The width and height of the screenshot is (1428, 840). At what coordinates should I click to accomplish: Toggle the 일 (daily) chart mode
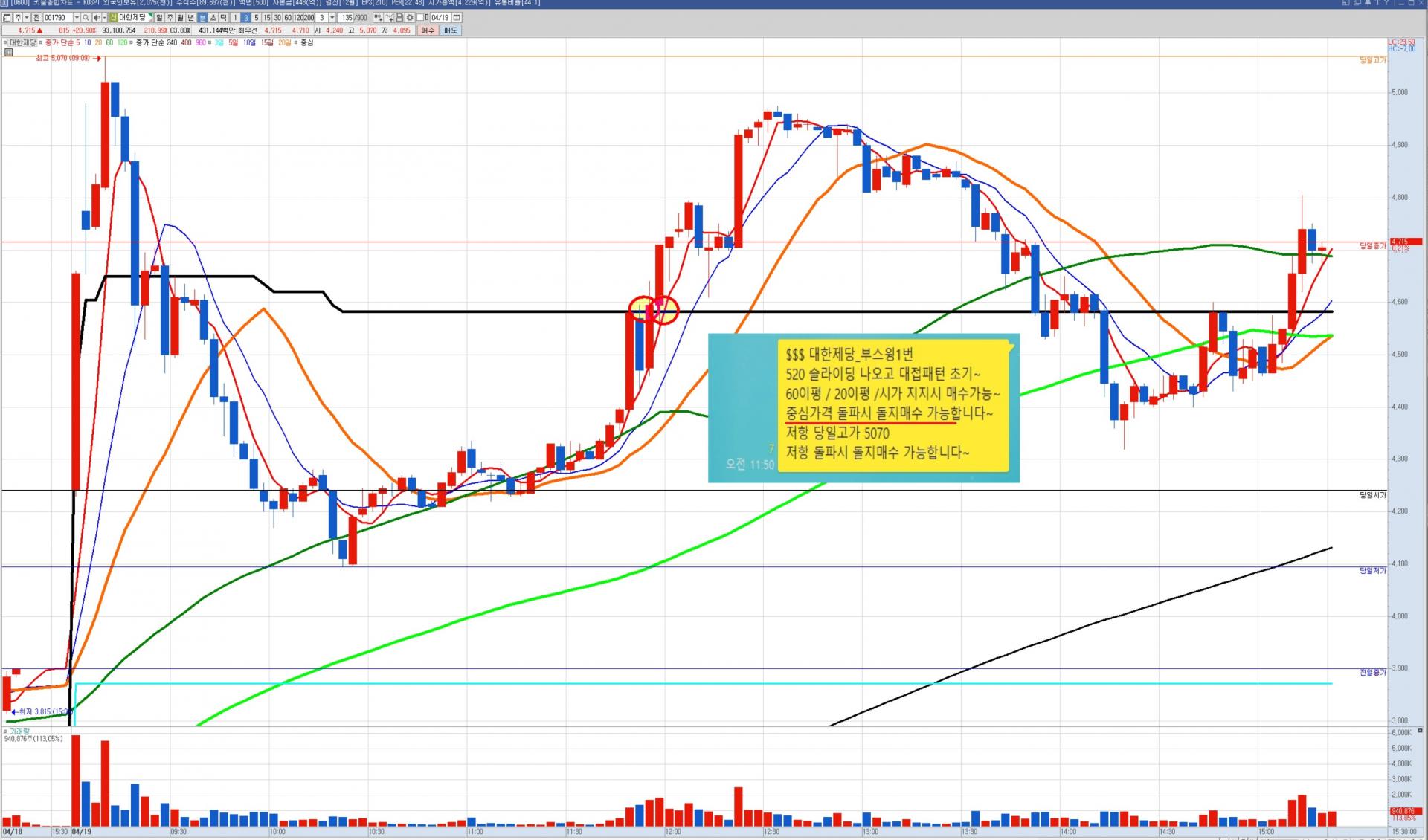(x=159, y=17)
